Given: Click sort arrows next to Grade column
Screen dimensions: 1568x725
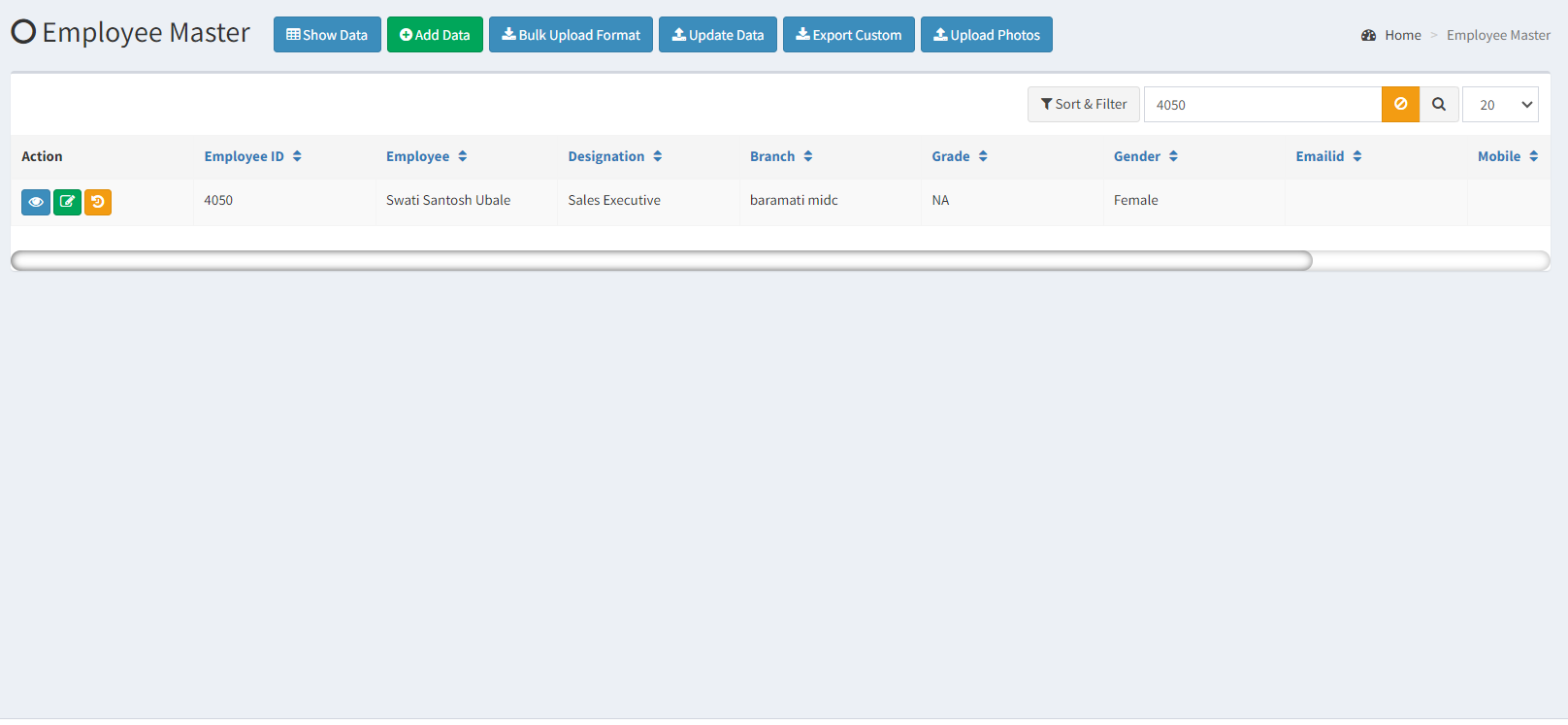Looking at the screenshot, I should (x=983, y=156).
